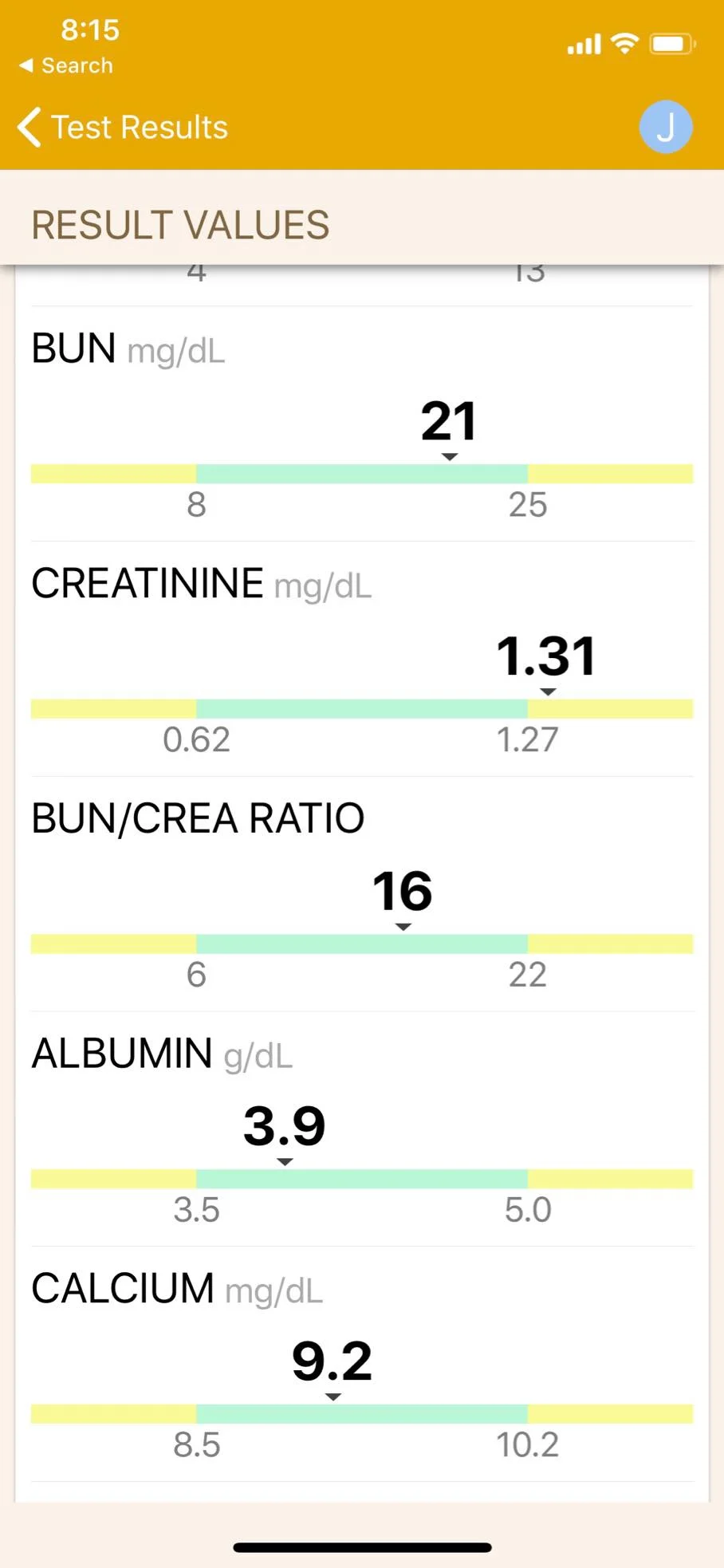Tap the marker arrow under creatinine 1.31
Screen dimensions: 724x1568
pos(548,692)
